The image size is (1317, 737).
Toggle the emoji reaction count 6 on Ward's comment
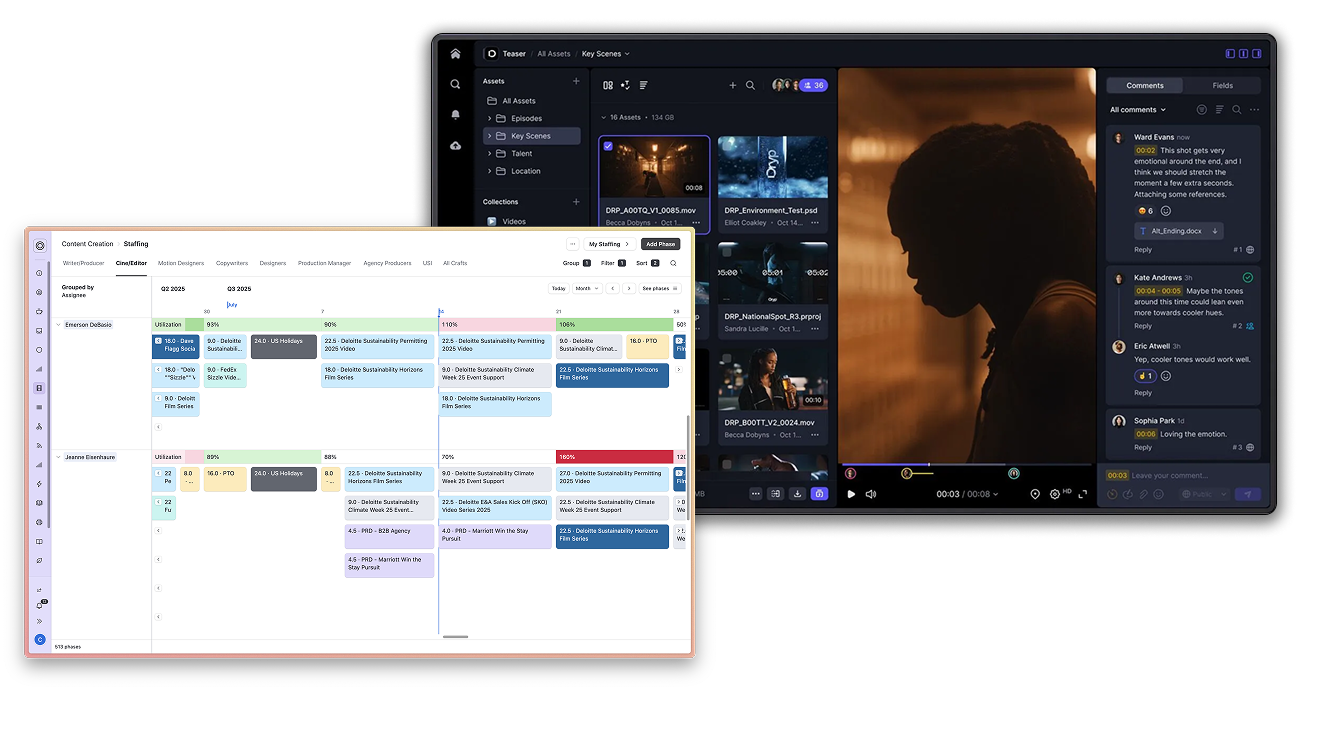(x=1145, y=211)
